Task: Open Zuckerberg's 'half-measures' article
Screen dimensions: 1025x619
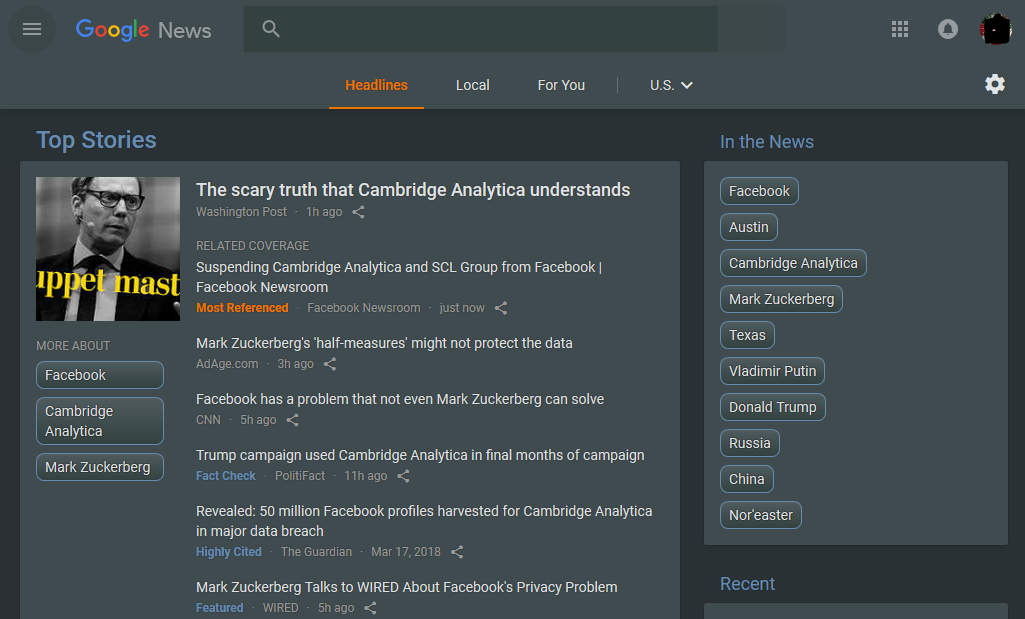Action: pos(384,343)
